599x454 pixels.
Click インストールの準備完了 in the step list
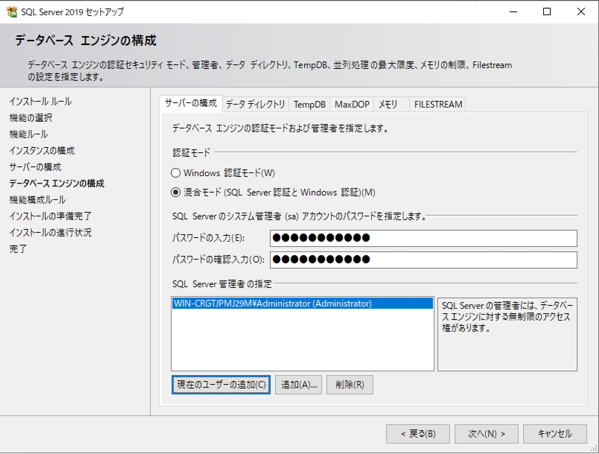[x=50, y=216]
